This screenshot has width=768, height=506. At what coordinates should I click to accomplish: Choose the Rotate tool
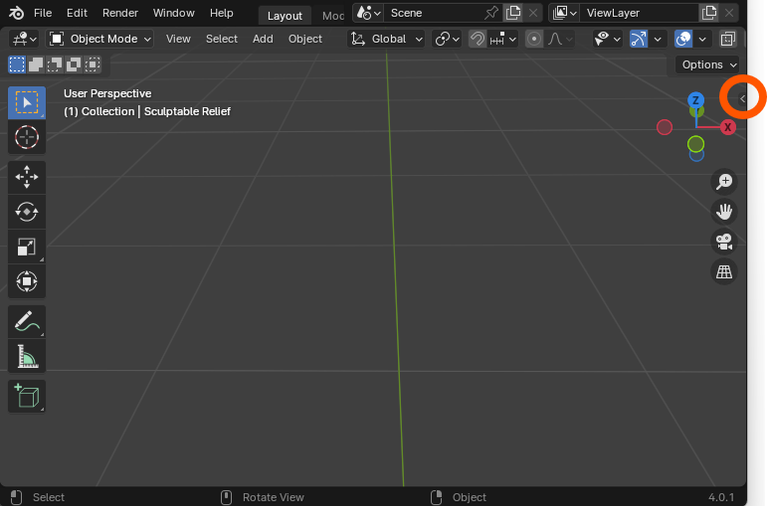tap(27, 211)
